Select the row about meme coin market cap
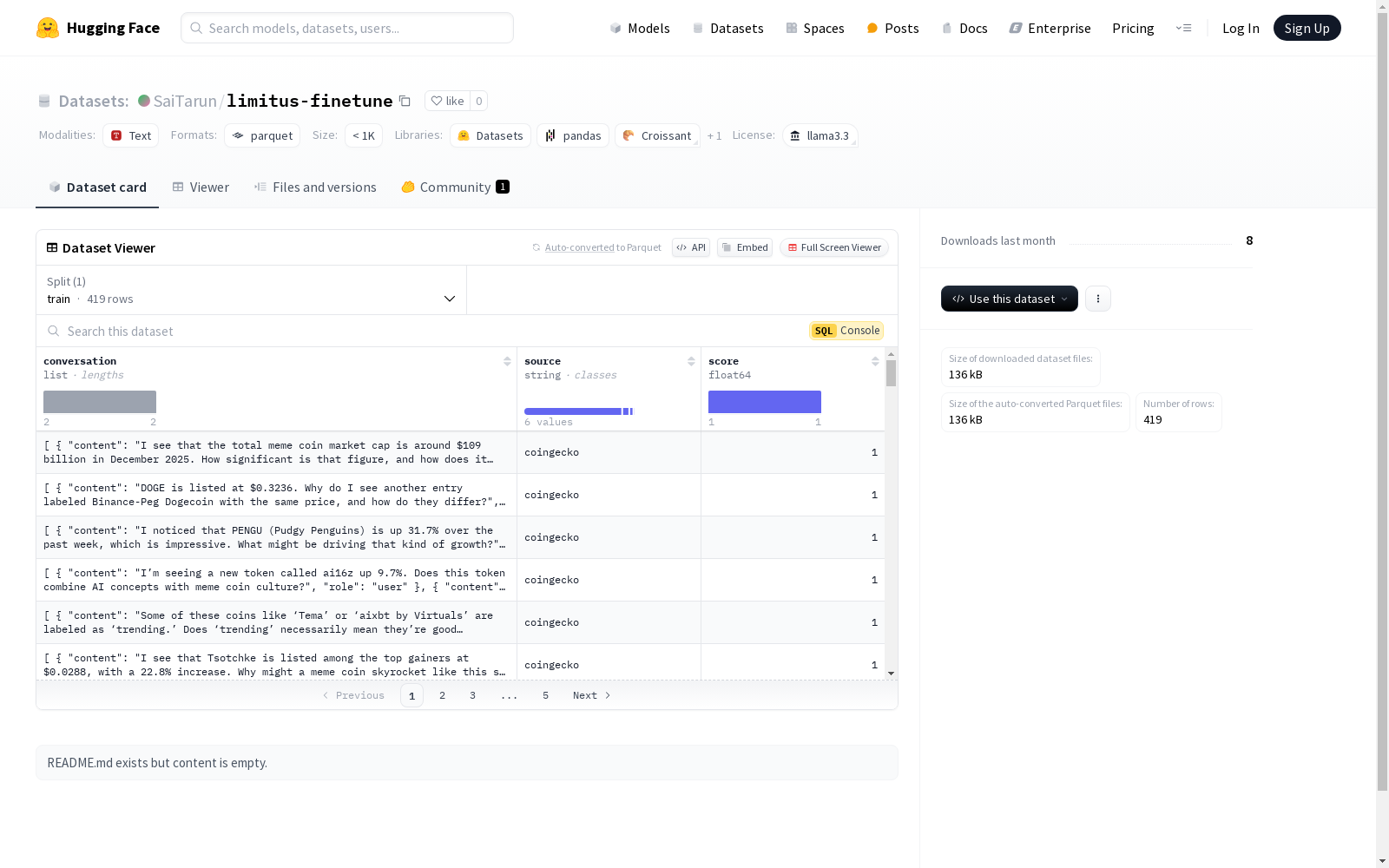This screenshot has height=868, width=1389. 460,452
